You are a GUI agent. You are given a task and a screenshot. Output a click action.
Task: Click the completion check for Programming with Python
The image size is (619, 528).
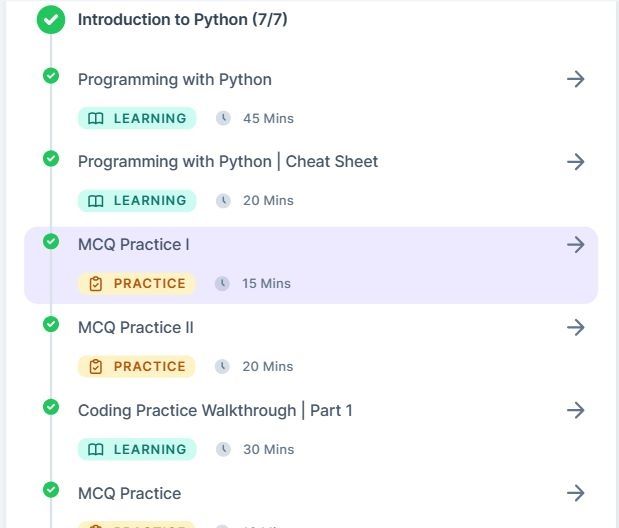tap(51, 76)
